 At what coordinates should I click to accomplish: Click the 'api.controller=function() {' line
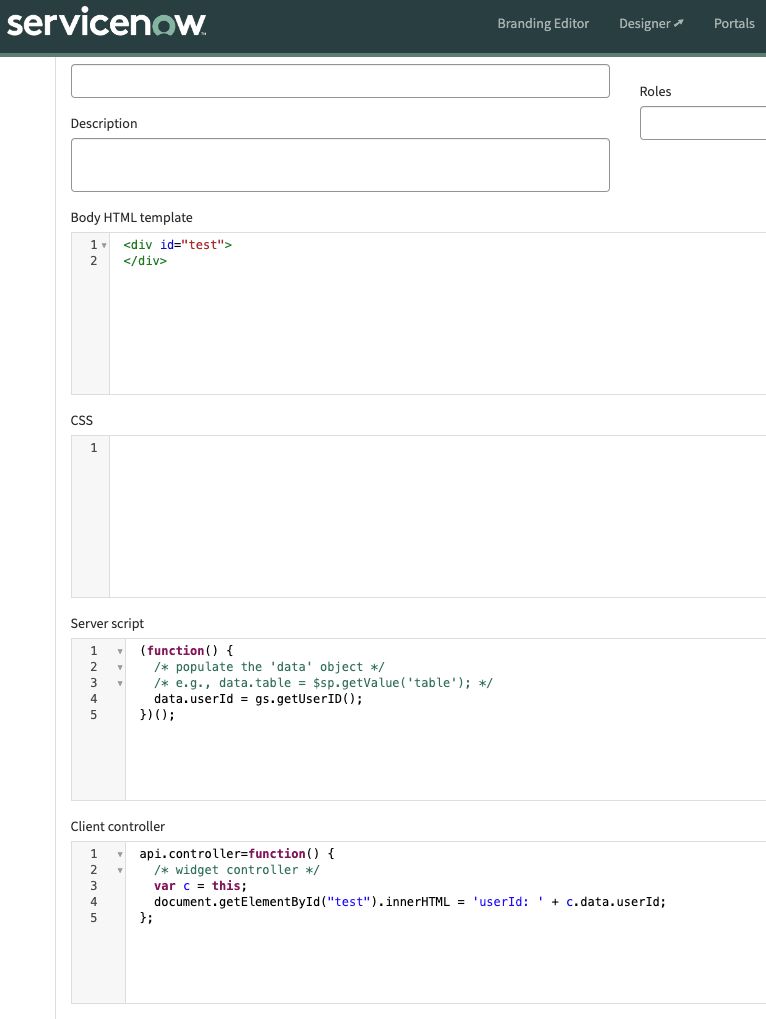click(236, 853)
